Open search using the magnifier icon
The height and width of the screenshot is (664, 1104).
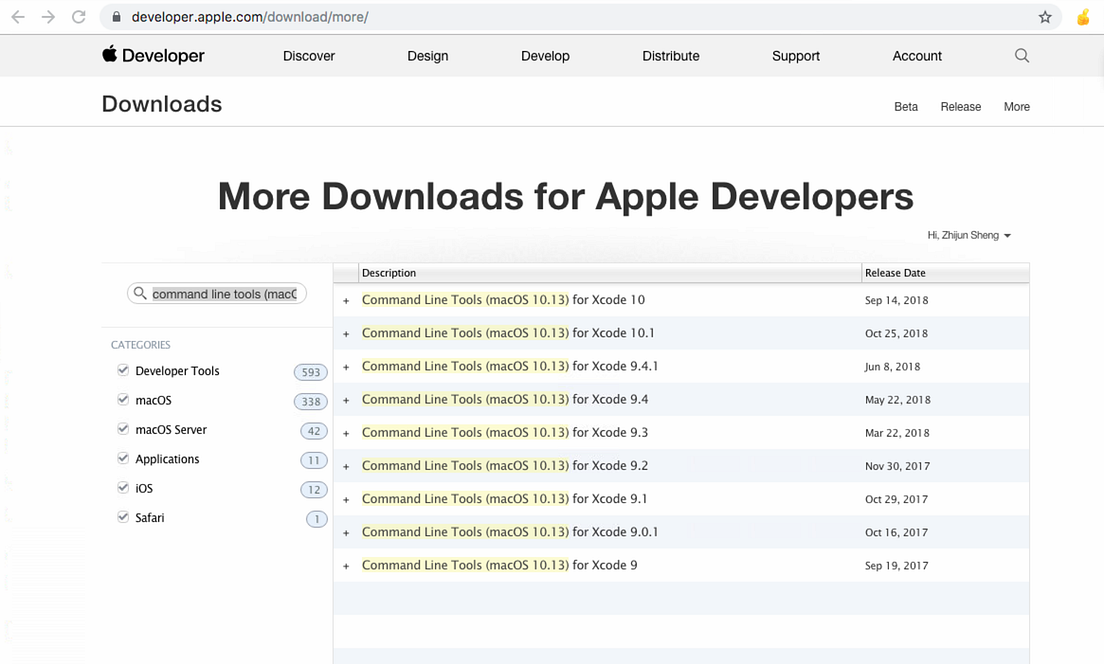pos(1021,56)
